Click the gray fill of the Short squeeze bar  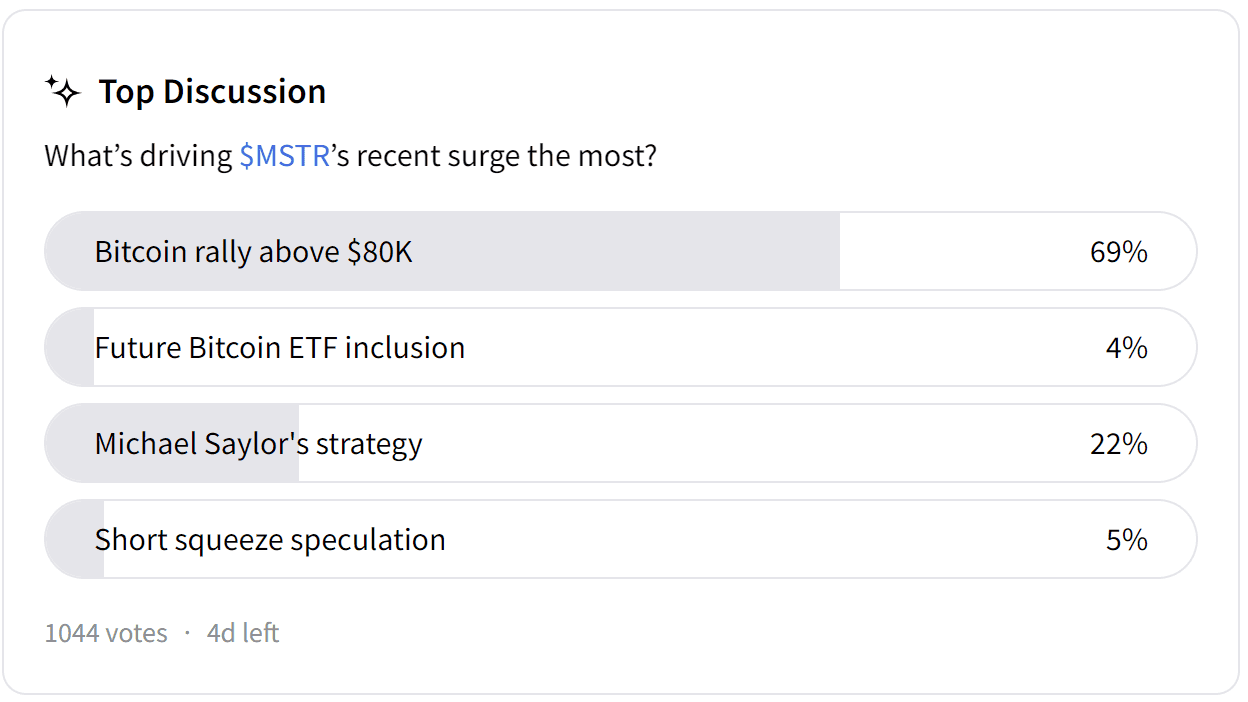pyautogui.click(x=76, y=540)
